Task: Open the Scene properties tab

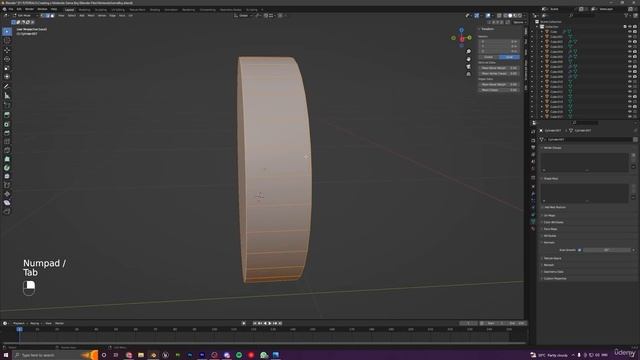Action: tap(533, 162)
